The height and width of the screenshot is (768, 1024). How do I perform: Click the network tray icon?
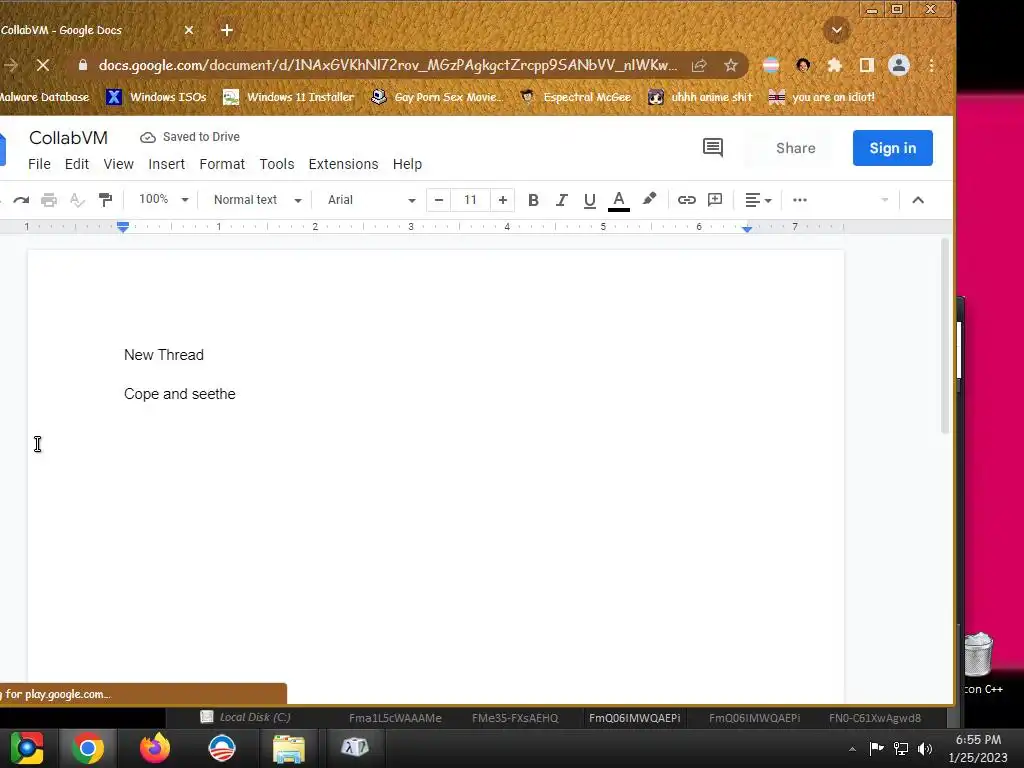click(901, 748)
